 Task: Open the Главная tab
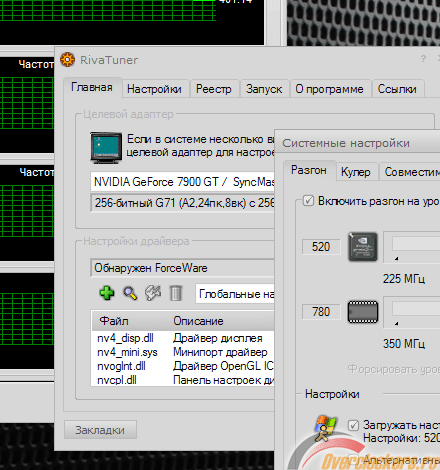(92, 87)
